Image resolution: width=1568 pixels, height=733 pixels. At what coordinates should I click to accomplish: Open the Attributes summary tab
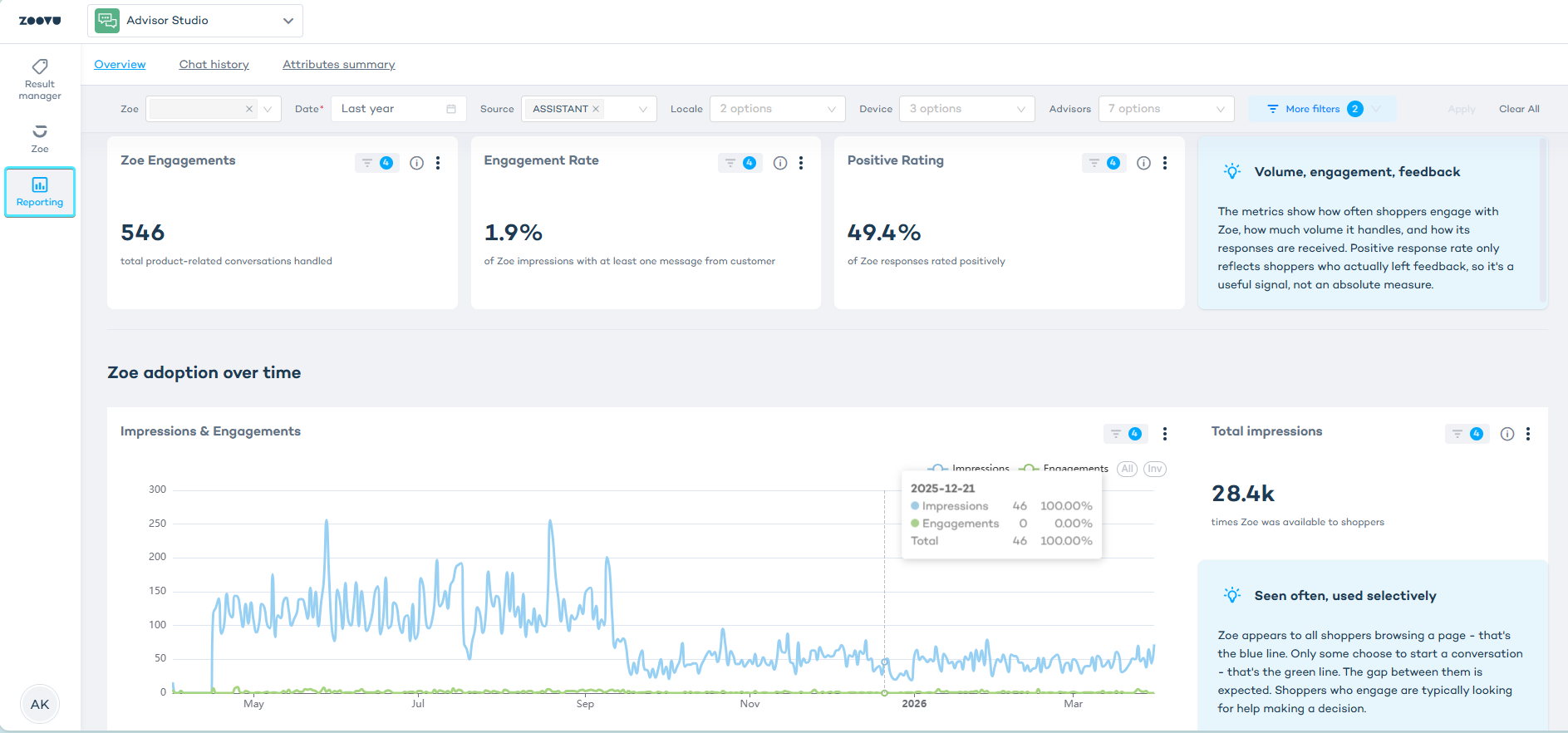[338, 64]
